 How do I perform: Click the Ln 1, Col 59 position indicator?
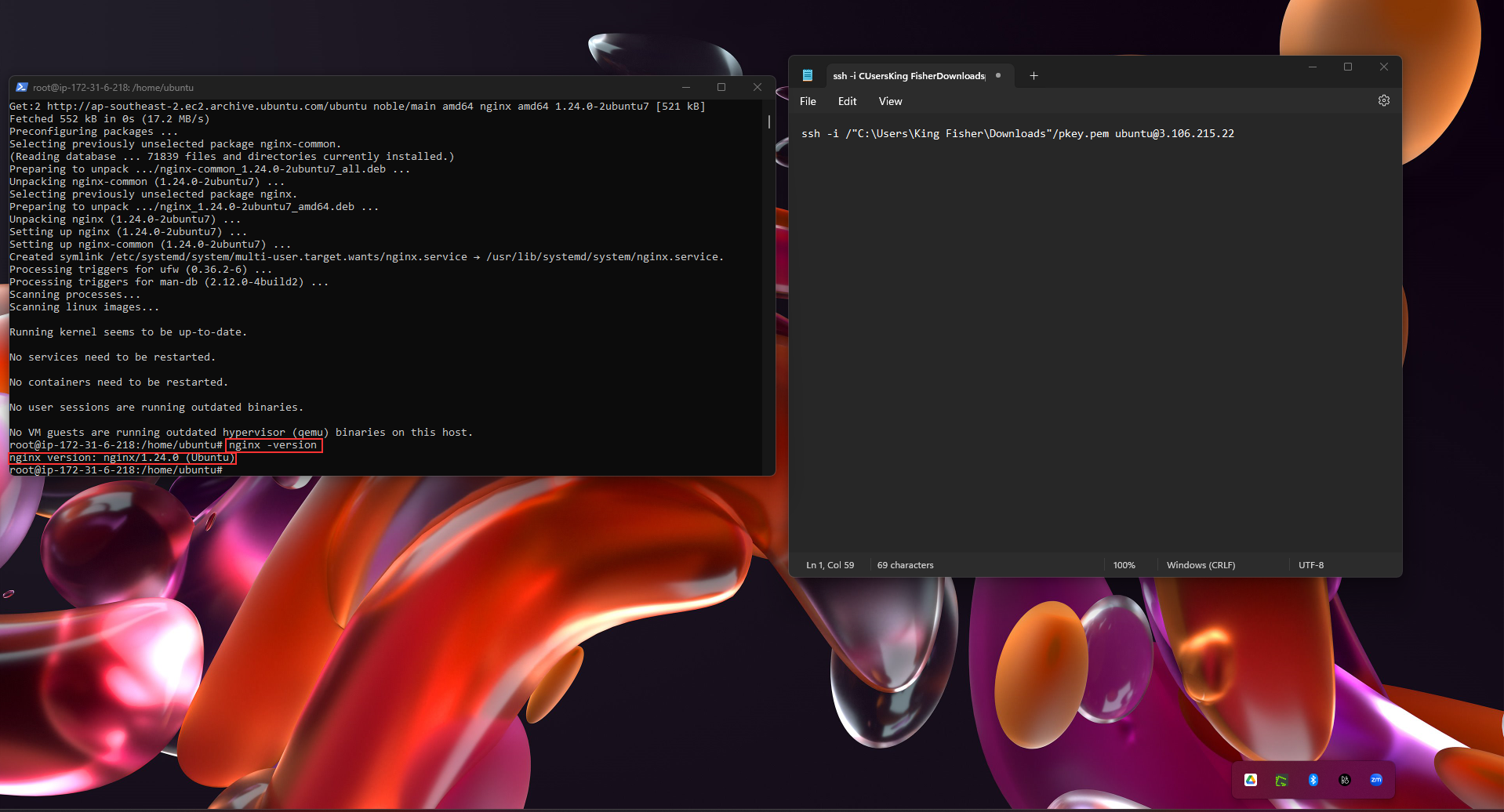tap(829, 564)
